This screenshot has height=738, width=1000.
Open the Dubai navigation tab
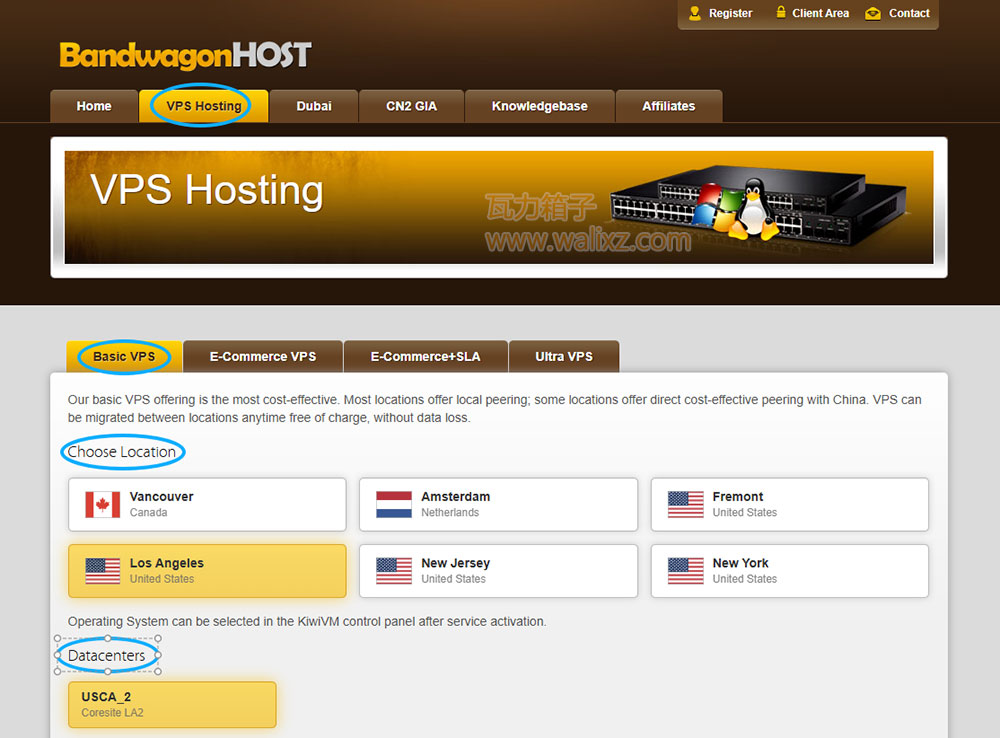tap(314, 106)
